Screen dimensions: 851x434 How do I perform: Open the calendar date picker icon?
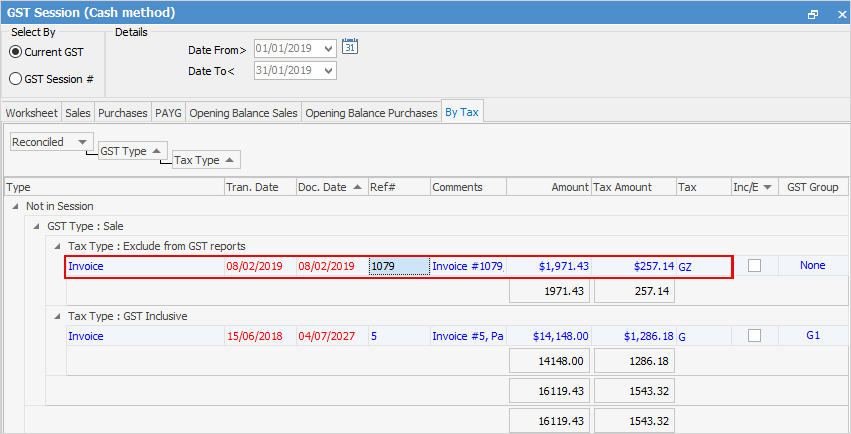click(350, 47)
